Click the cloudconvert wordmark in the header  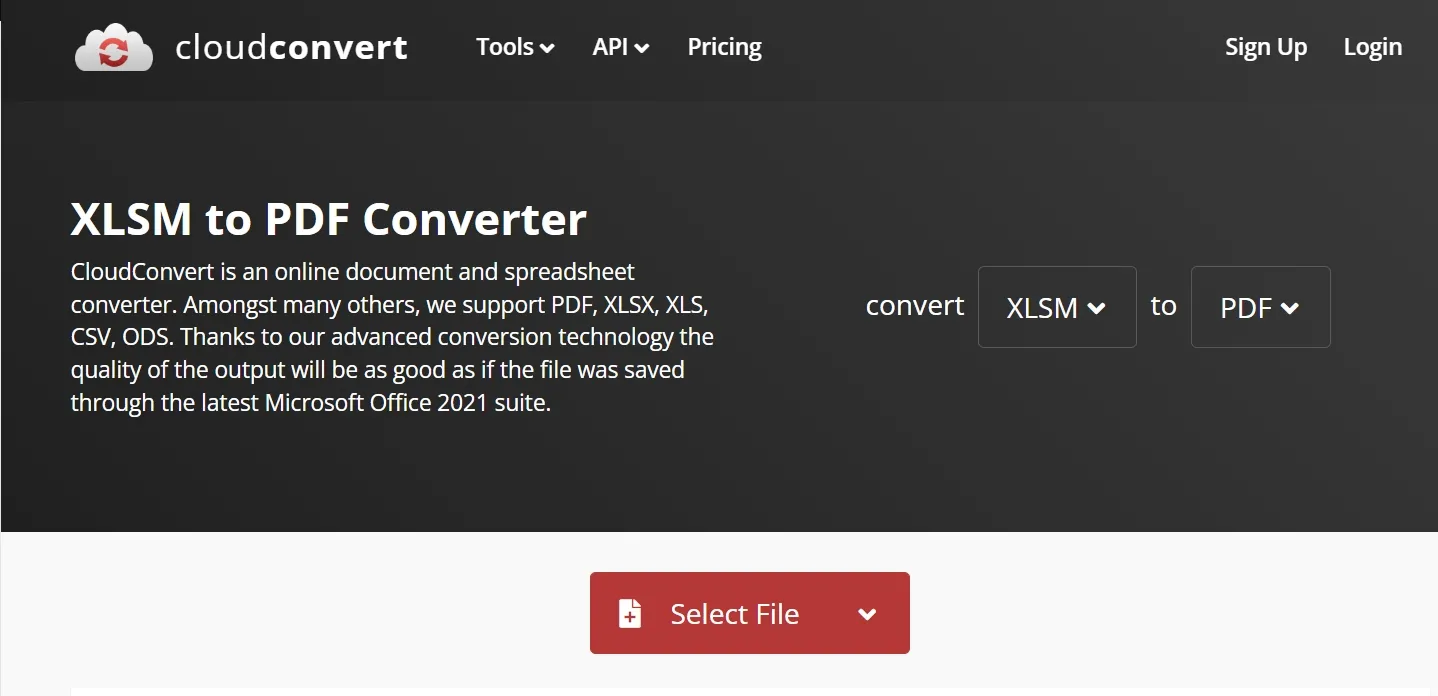(291, 46)
